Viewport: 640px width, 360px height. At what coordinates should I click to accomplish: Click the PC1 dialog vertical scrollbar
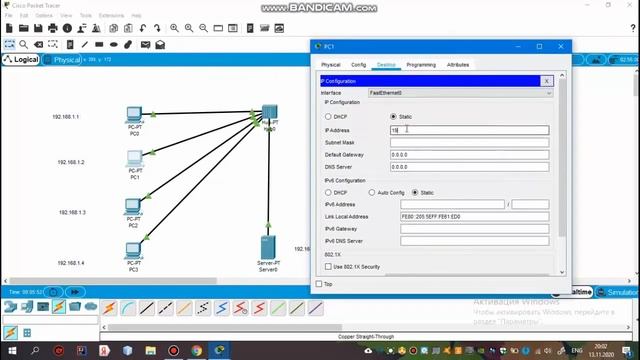tap(562, 157)
